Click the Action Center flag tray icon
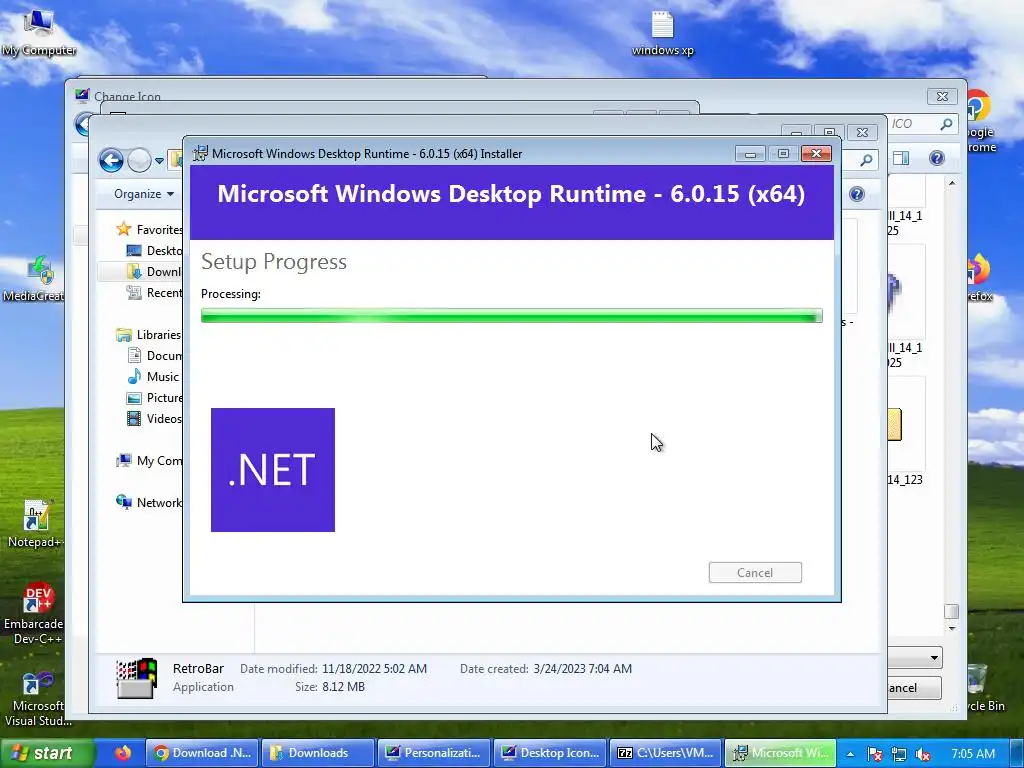Viewport: 1024px width, 768px height. (x=875, y=754)
